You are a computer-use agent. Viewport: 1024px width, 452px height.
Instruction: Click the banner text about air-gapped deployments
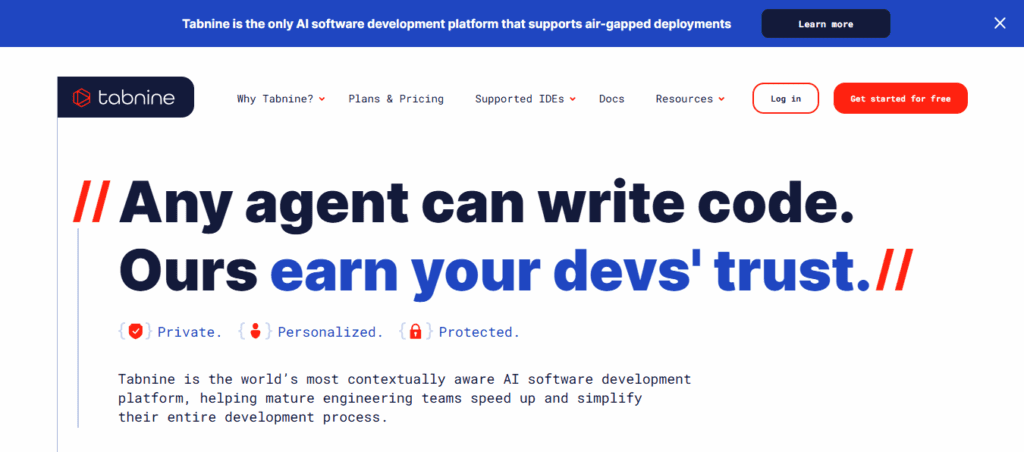tap(456, 24)
